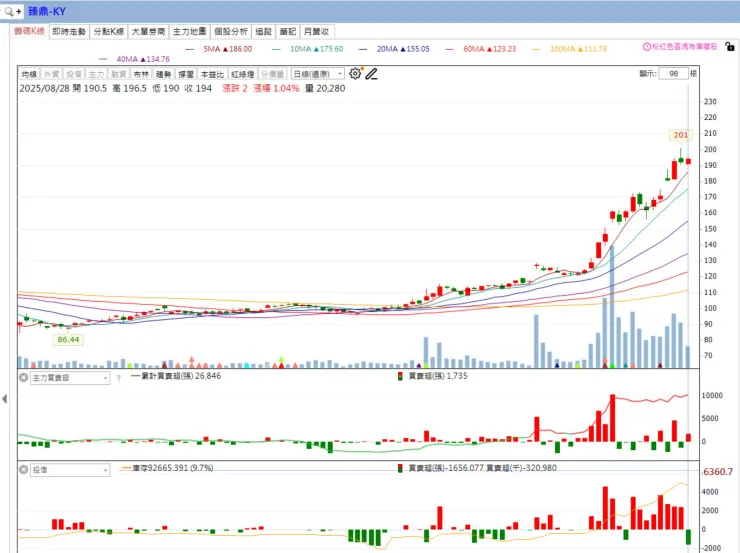The width and height of the screenshot is (740, 553).
Task: Open the 投信 indicator dropdown in lower panel
Action: (x=70, y=470)
